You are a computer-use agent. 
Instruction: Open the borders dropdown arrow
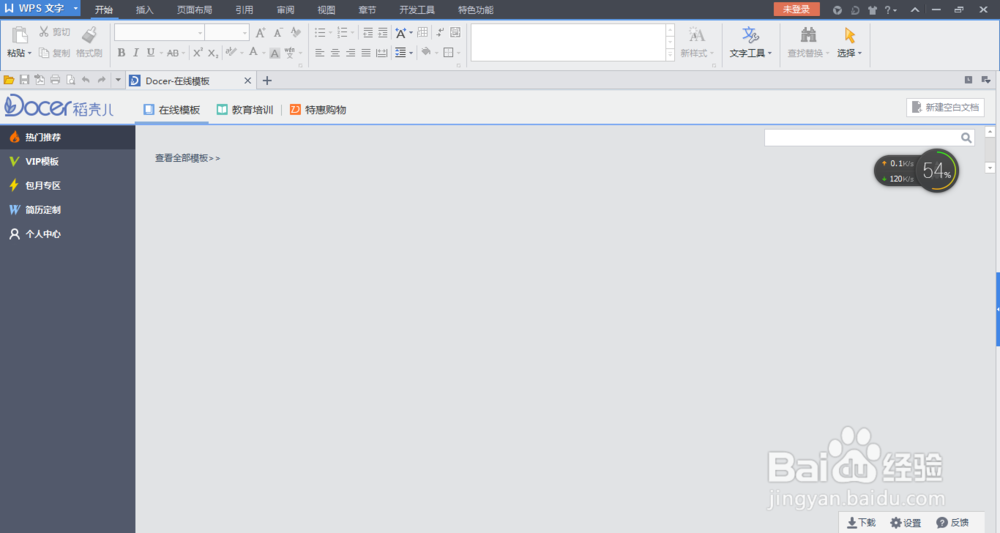pos(459,53)
